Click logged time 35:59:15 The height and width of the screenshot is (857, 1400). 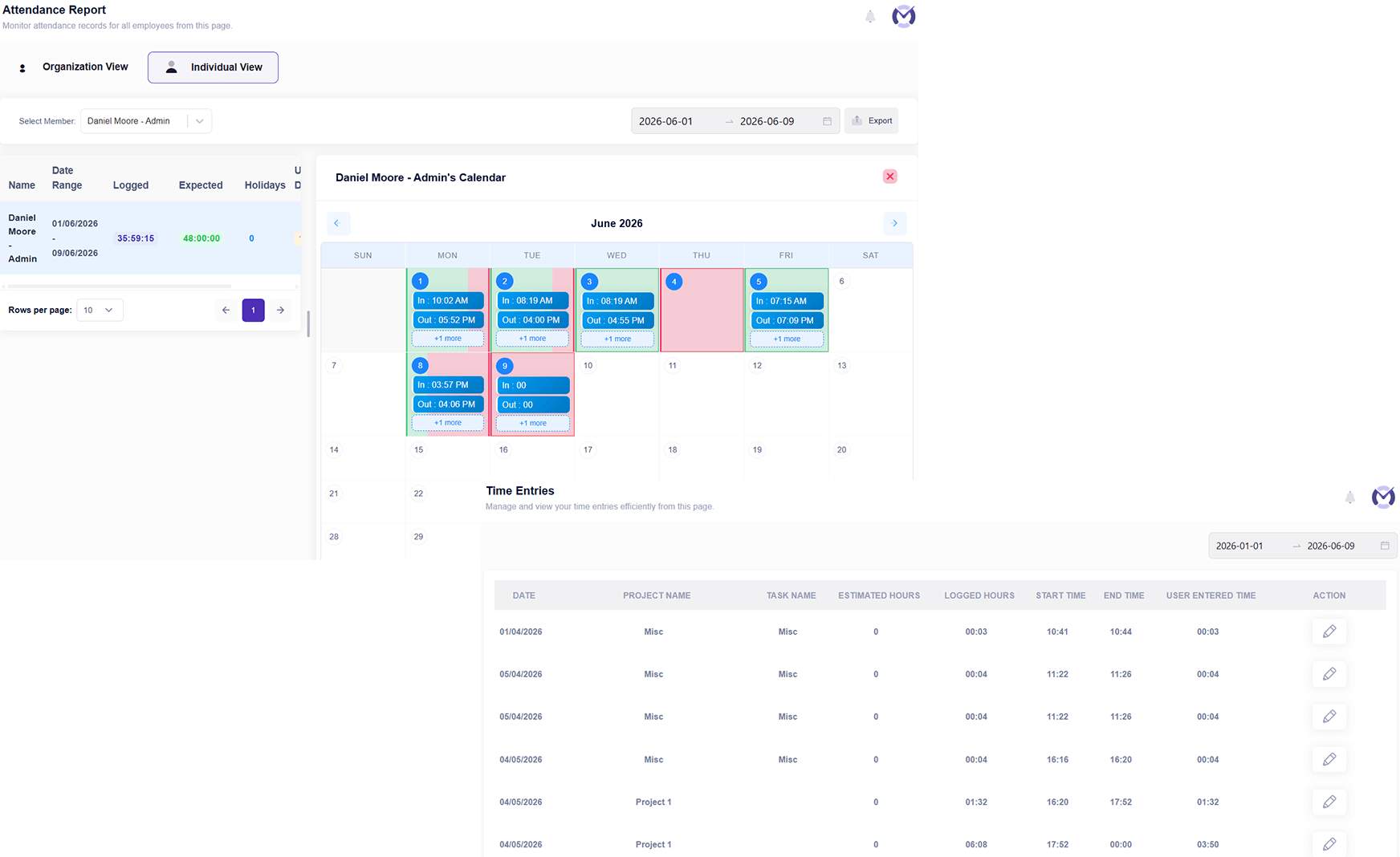(136, 238)
